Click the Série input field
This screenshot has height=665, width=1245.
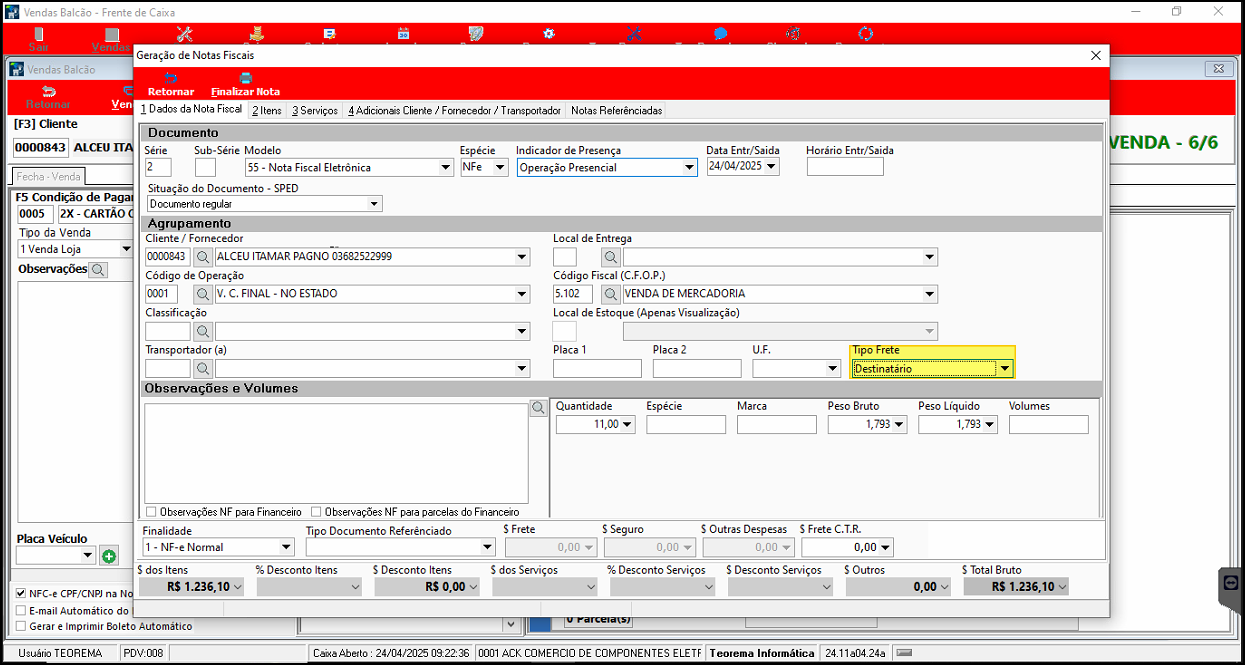pyautogui.click(x=158, y=167)
